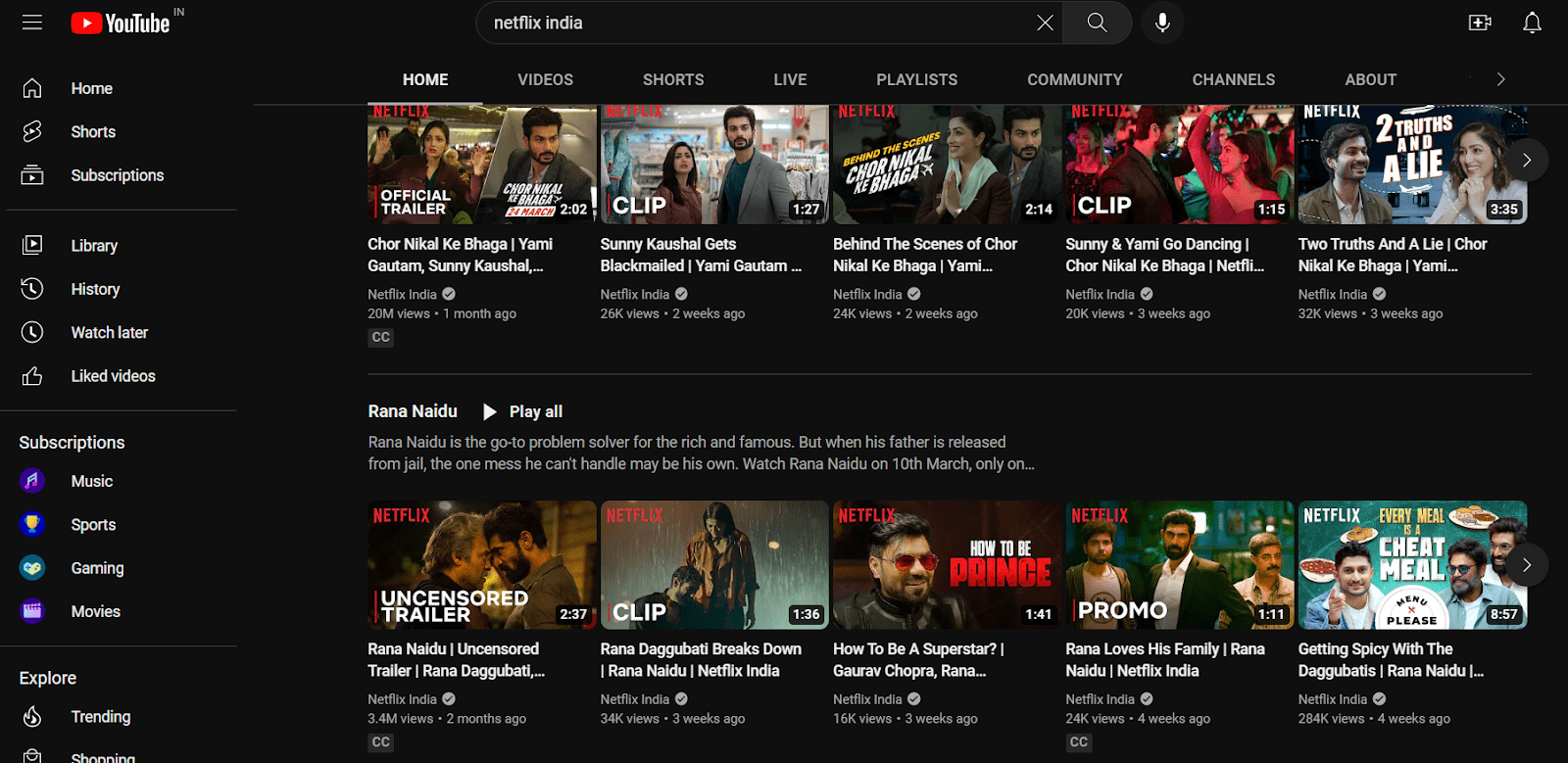Open title 'Two Truths And A Lie'
1568x763 pixels.
point(1393,255)
